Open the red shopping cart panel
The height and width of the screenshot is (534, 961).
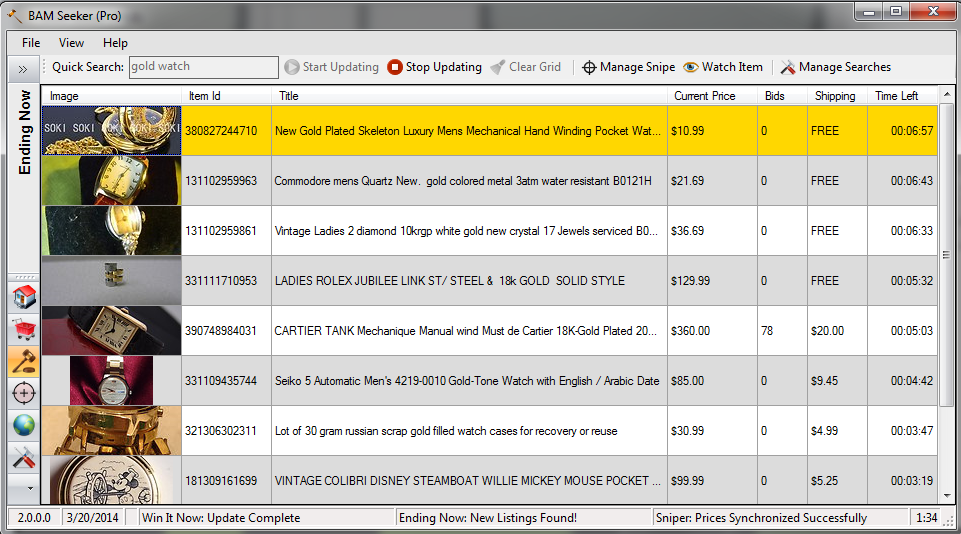pyautogui.click(x=23, y=328)
